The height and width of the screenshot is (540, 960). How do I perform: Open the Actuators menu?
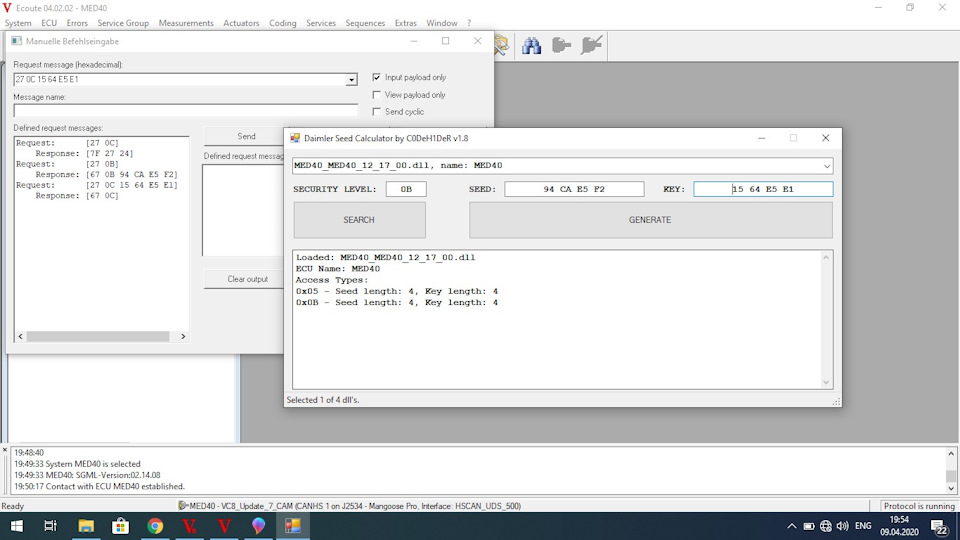point(241,23)
